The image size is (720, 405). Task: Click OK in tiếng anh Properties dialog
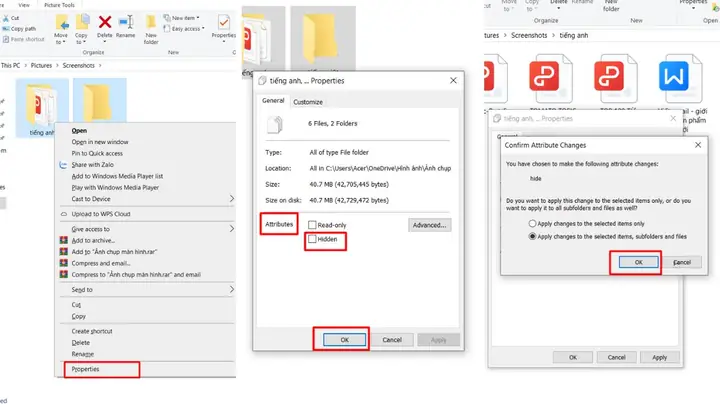click(x=344, y=340)
